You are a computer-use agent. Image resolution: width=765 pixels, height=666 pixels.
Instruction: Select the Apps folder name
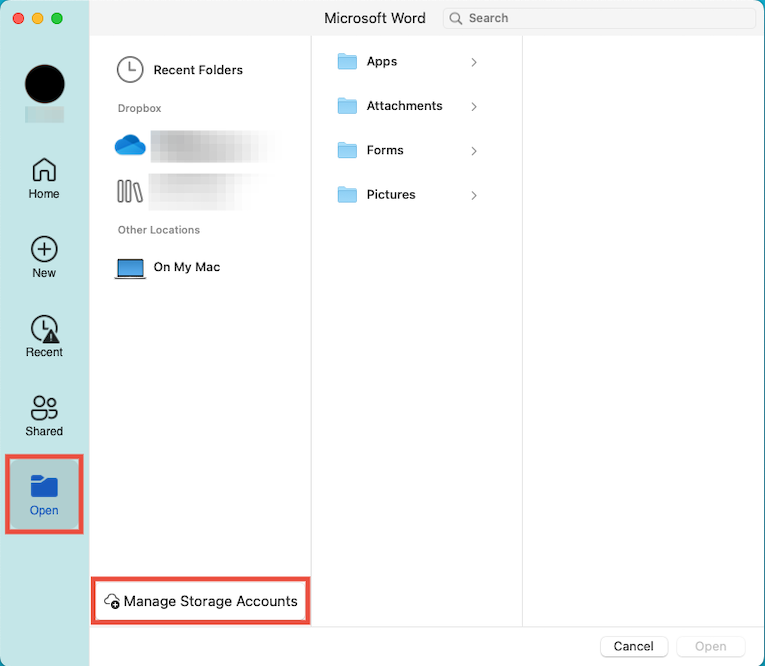point(382,62)
